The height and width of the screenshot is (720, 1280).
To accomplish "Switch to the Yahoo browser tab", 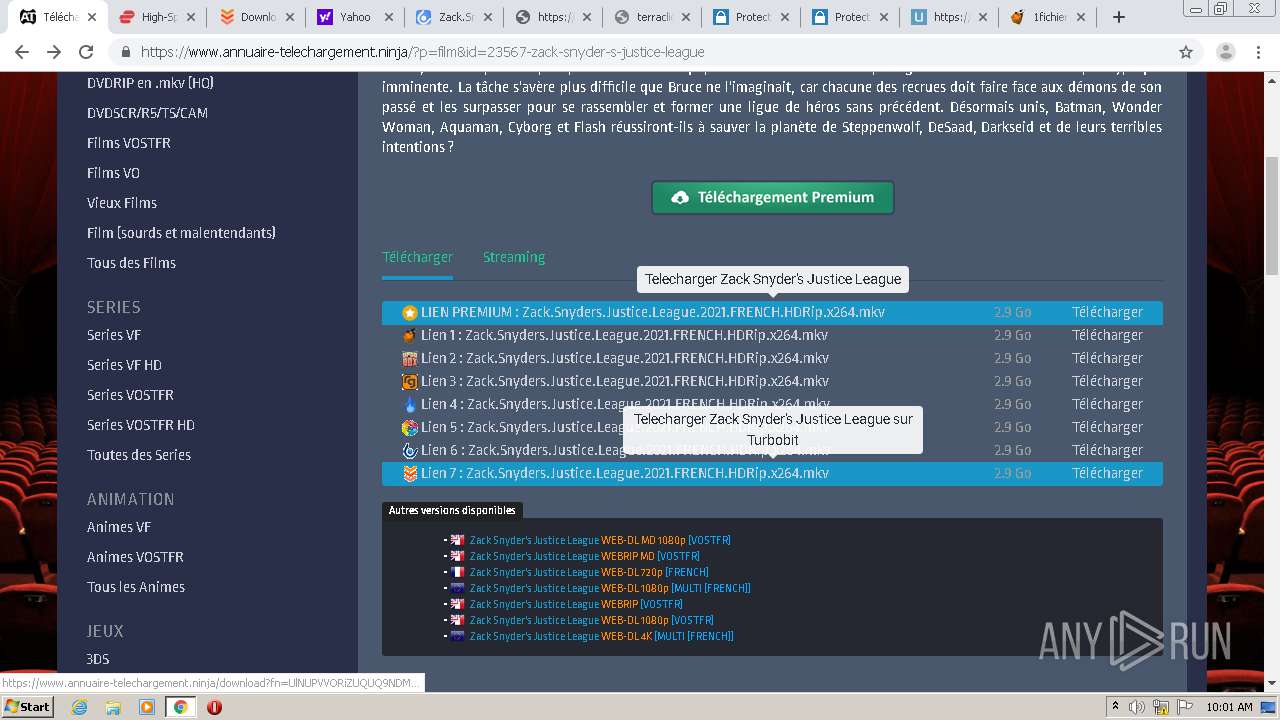I will pyautogui.click(x=355, y=17).
